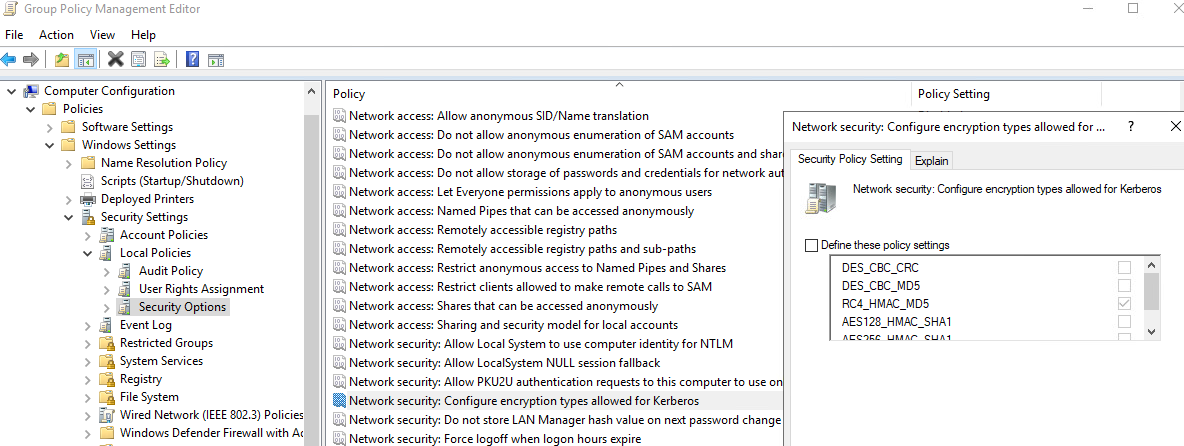Toggle the RC4_HMAC_MD5 checkbox

coord(1125,303)
